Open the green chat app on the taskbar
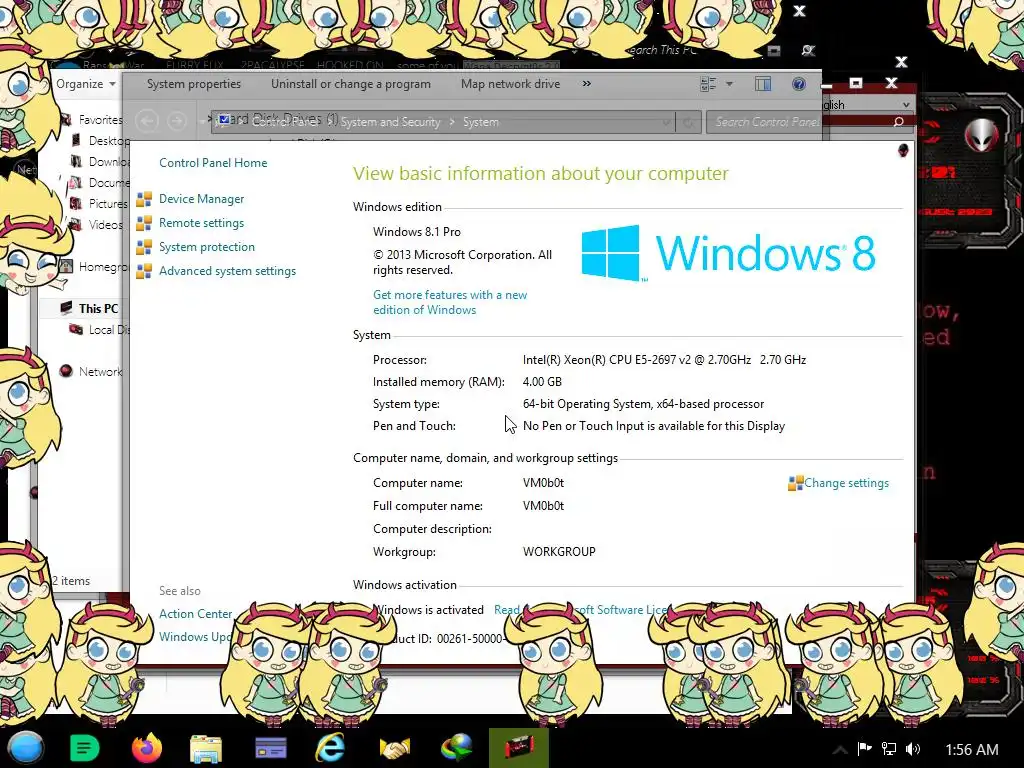Viewport: 1024px width, 768px height. pos(84,748)
